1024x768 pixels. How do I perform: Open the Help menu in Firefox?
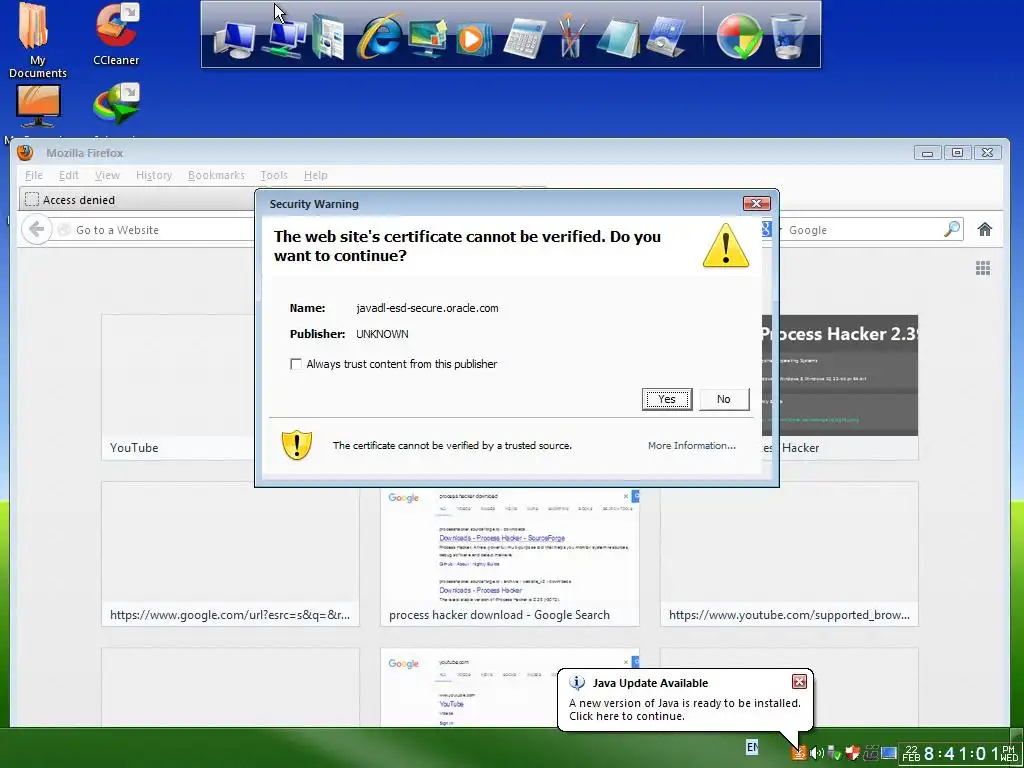point(315,175)
